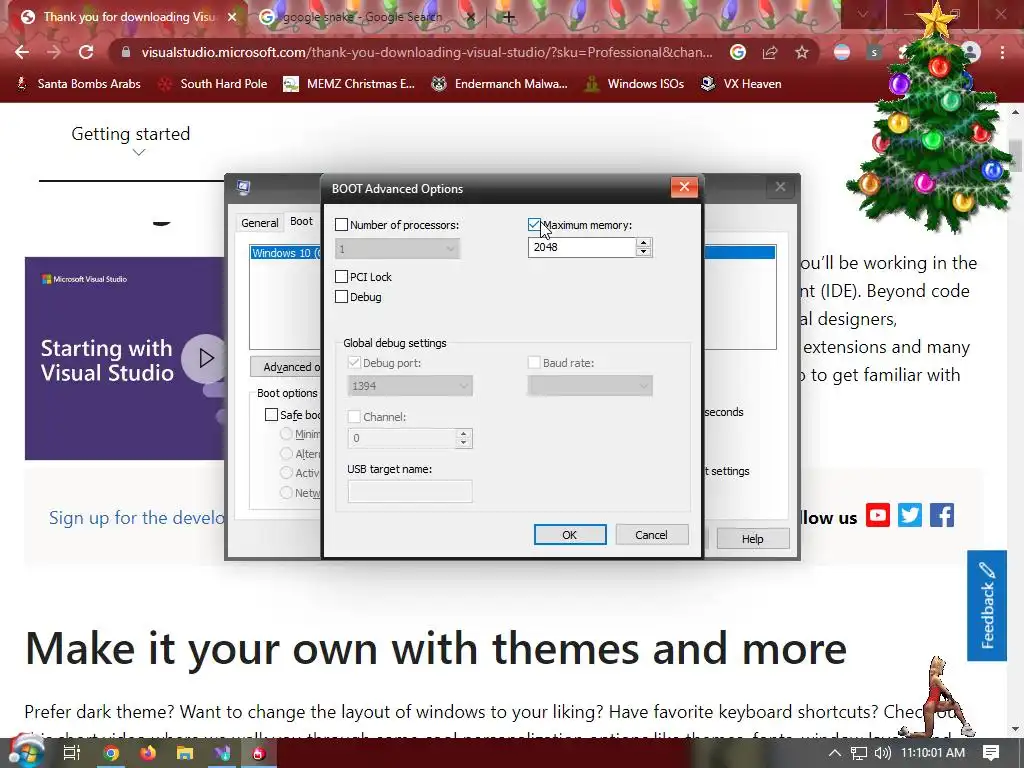Click the Maximum memory value field
Viewport: 1024px width, 768px height.
pyautogui.click(x=582, y=248)
